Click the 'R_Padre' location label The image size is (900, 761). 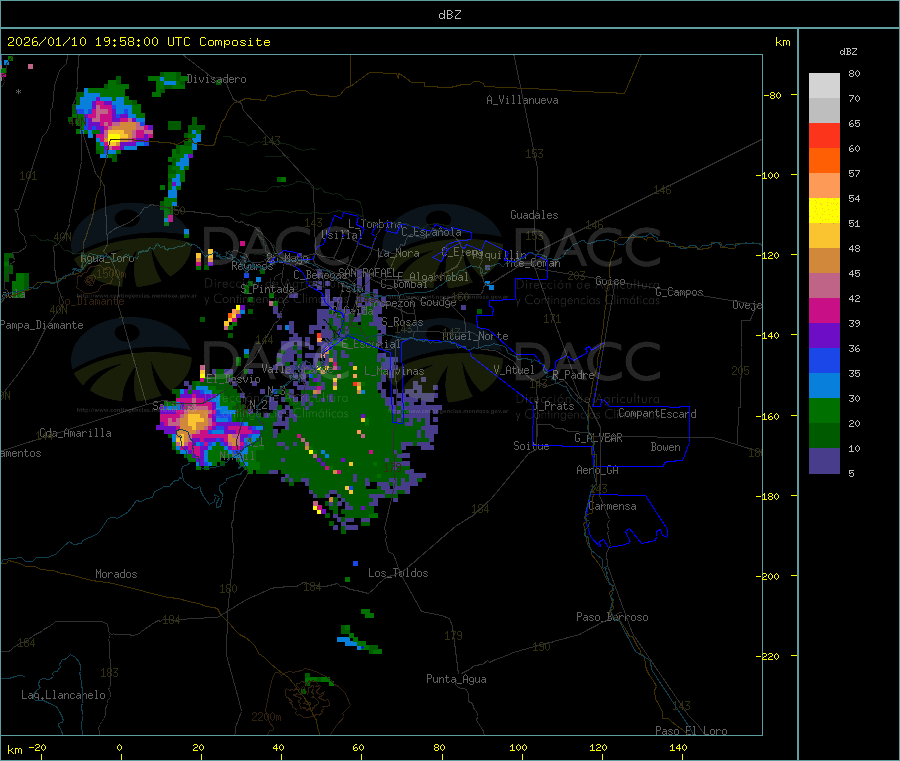coord(573,375)
